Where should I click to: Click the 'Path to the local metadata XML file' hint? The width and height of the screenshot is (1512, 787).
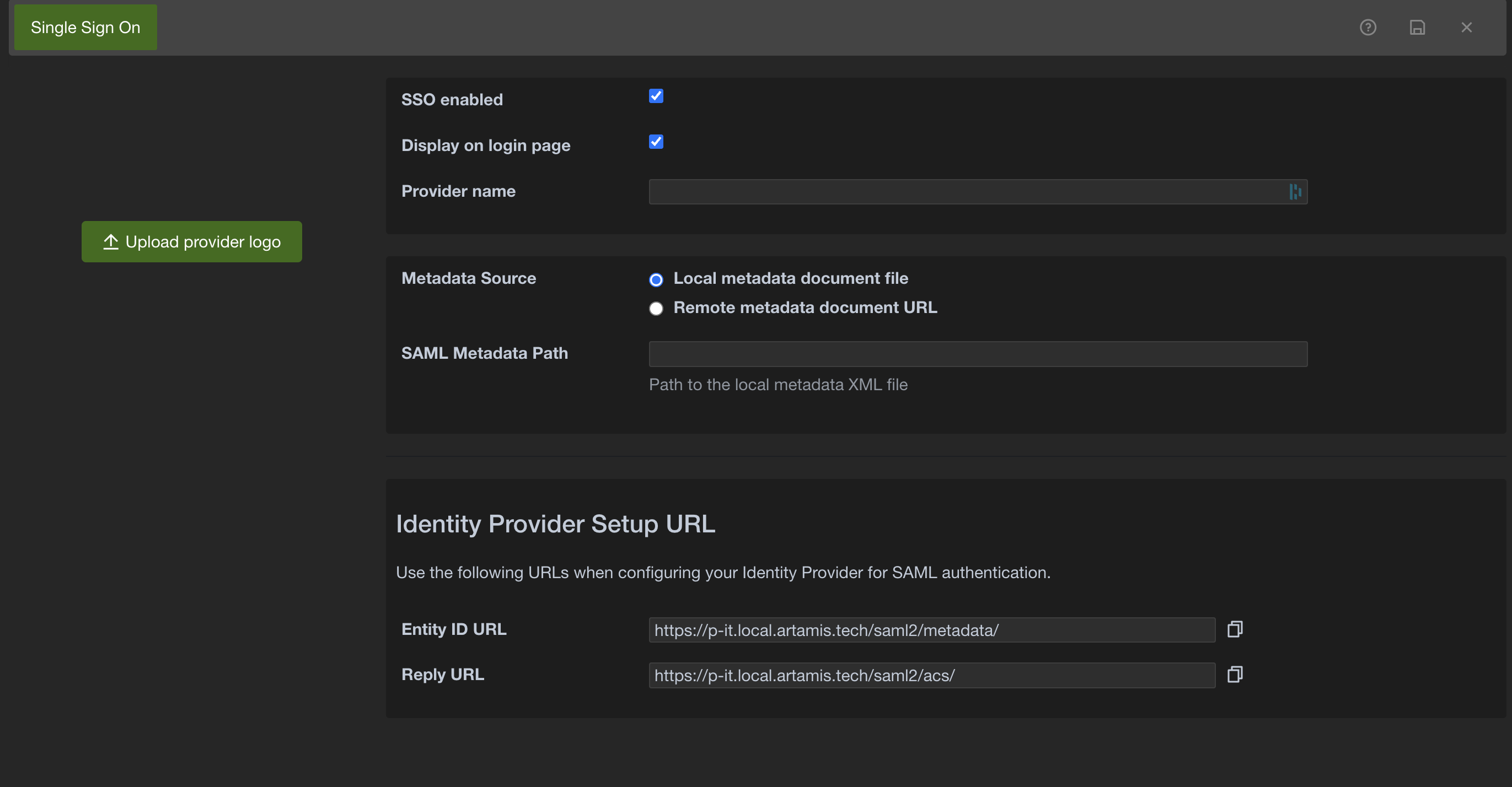click(x=778, y=385)
